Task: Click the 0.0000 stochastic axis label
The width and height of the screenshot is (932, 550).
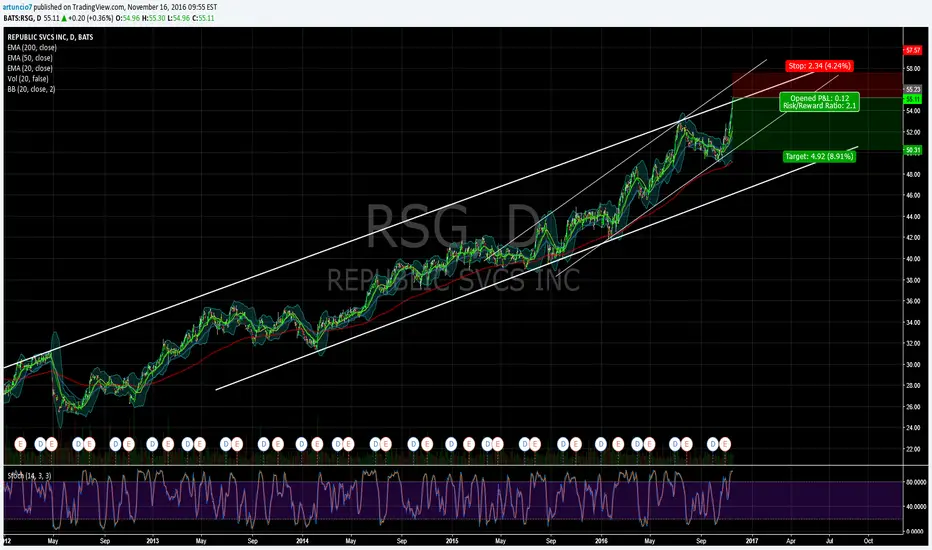Action: coord(917,532)
